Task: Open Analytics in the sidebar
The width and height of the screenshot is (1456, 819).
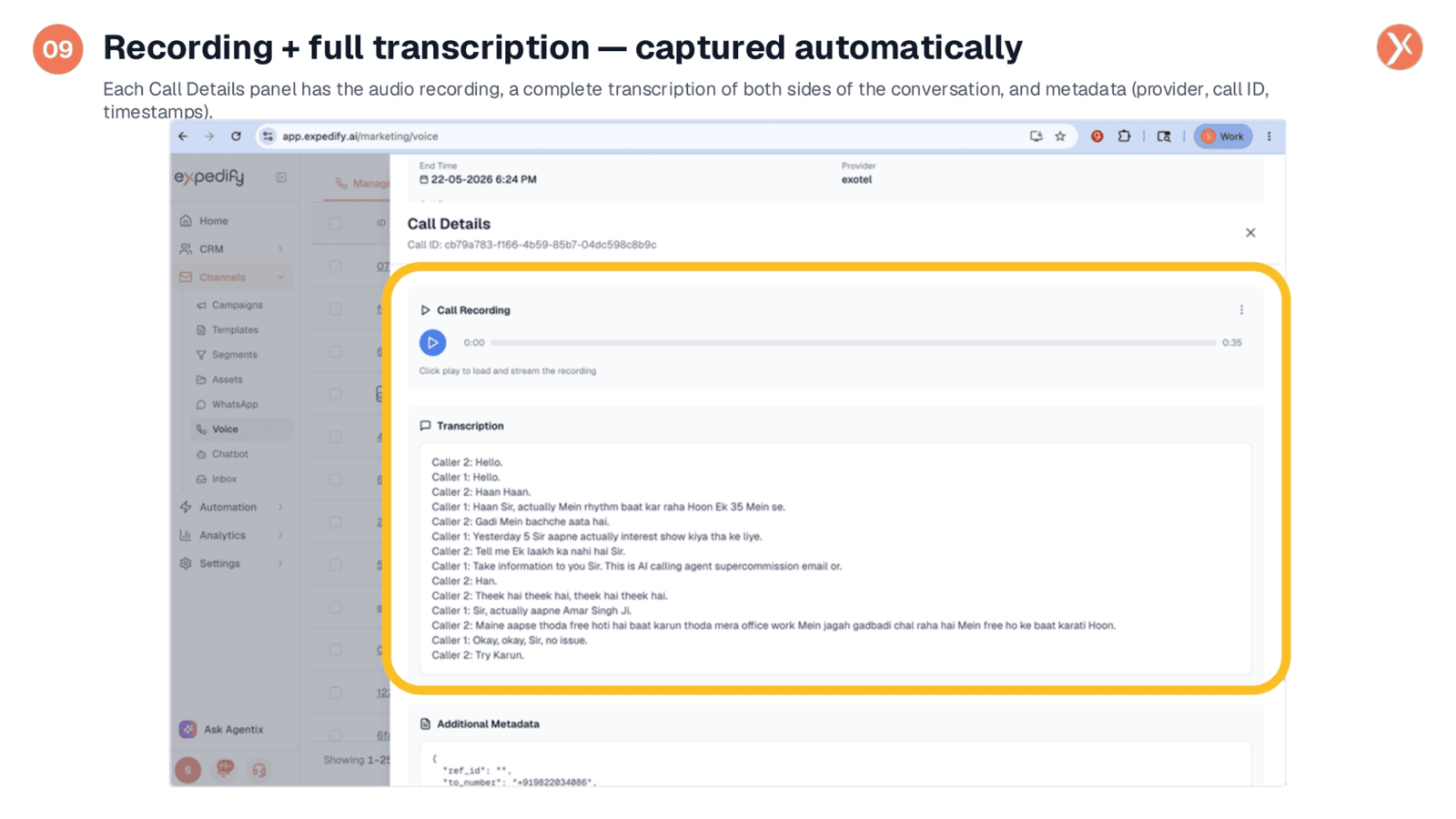Action: [x=222, y=536]
